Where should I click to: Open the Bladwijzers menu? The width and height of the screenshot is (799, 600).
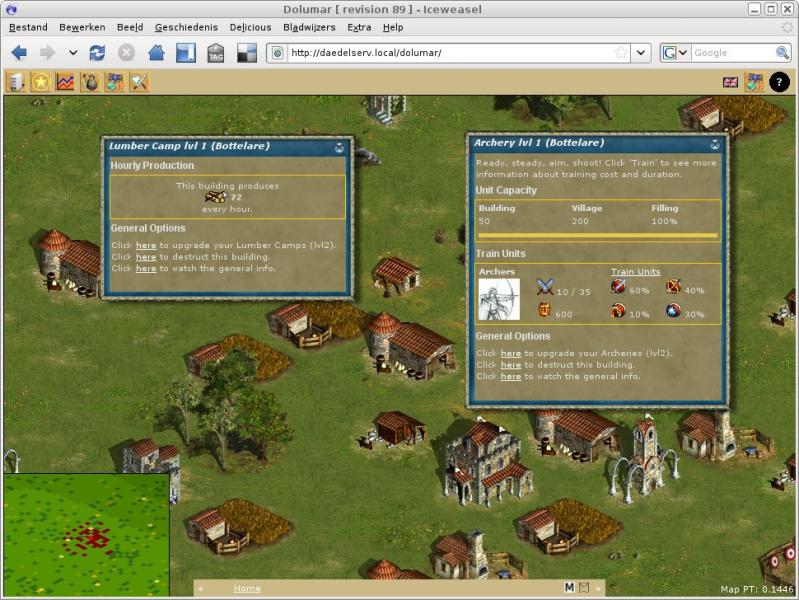pos(309,27)
